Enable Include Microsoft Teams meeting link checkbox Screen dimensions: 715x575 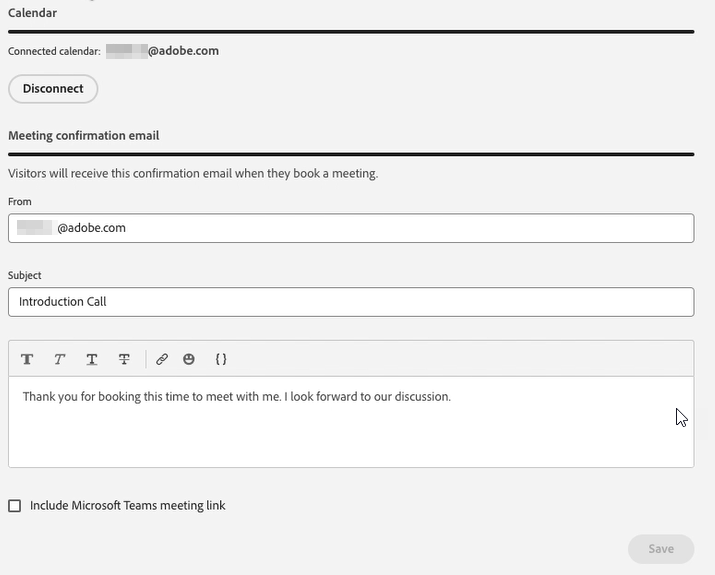(x=15, y=506)
